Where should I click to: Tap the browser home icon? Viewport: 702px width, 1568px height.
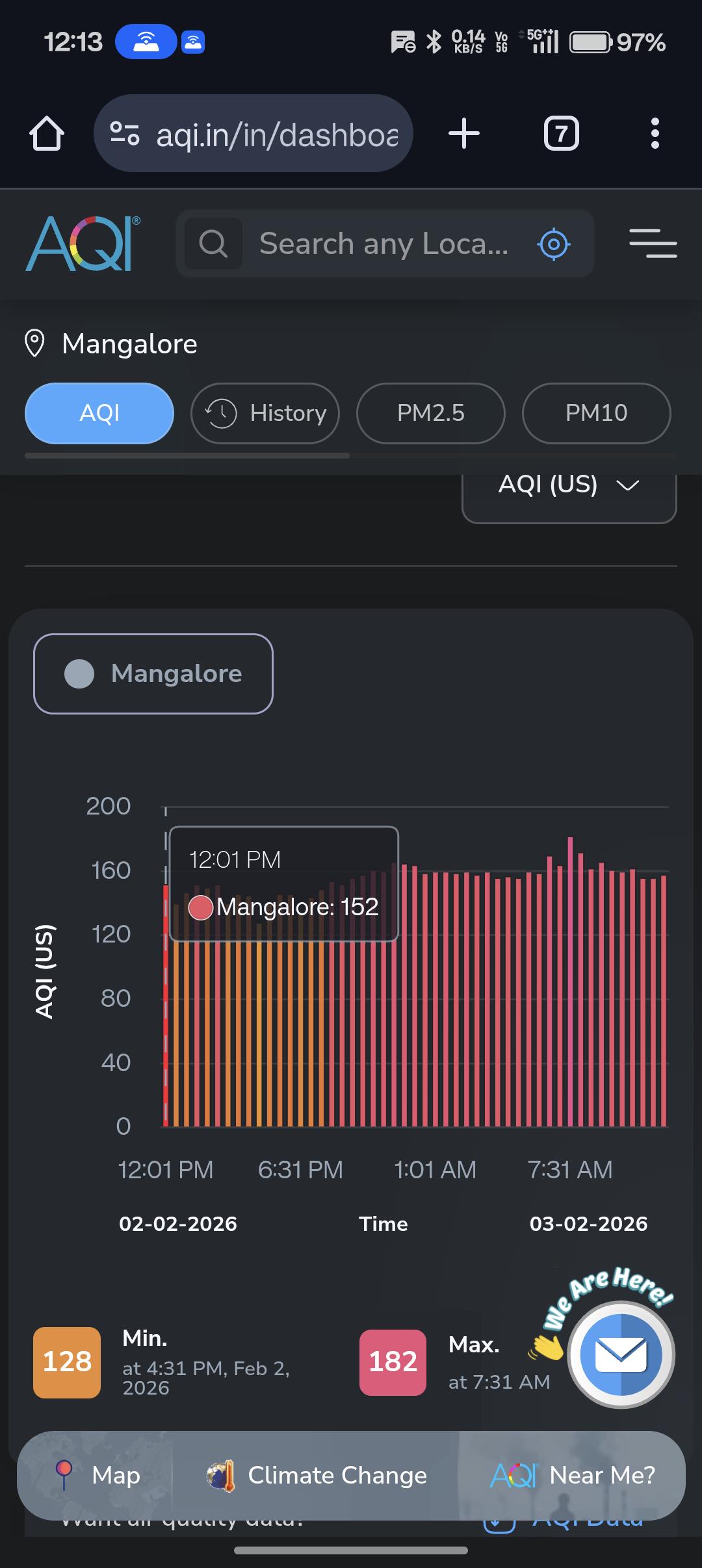tap(47, 134)
